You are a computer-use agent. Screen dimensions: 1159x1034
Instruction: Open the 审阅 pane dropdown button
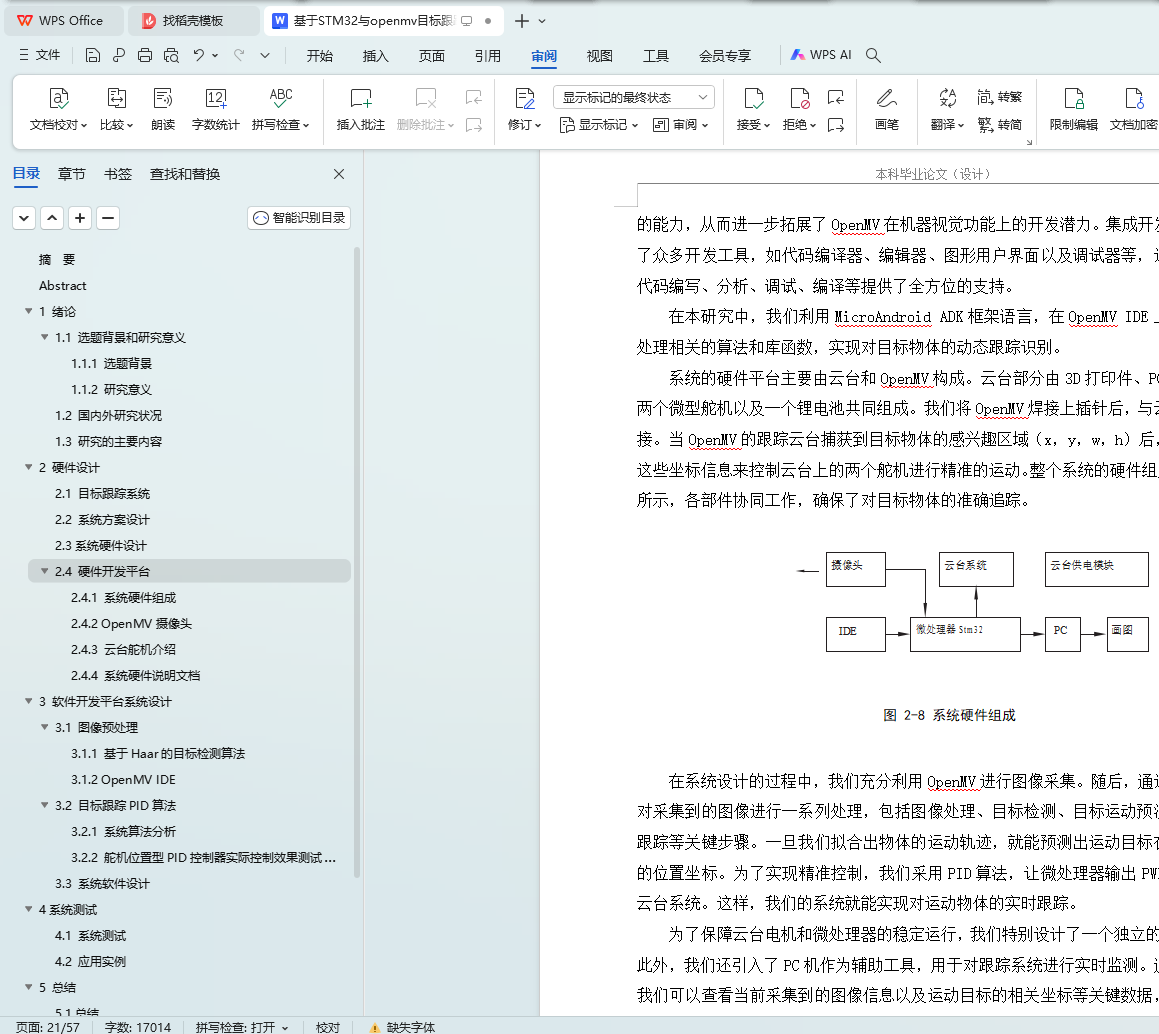coord(680,125)
